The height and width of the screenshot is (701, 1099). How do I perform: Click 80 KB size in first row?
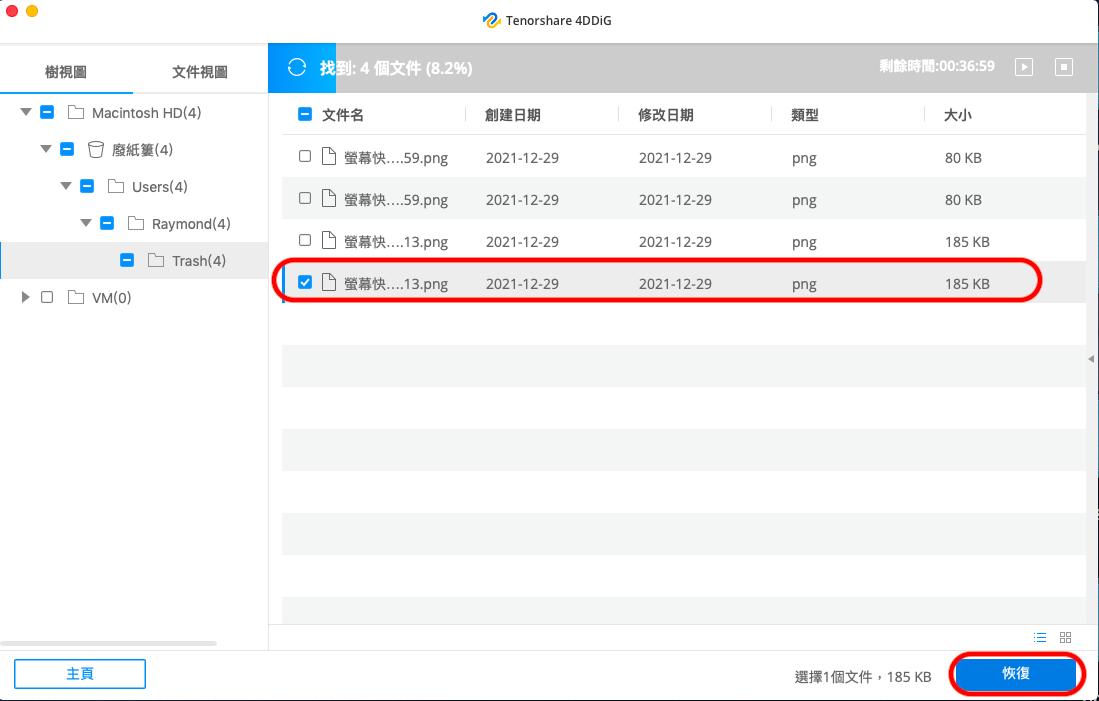pyautogui.click(x=963, y=158)
